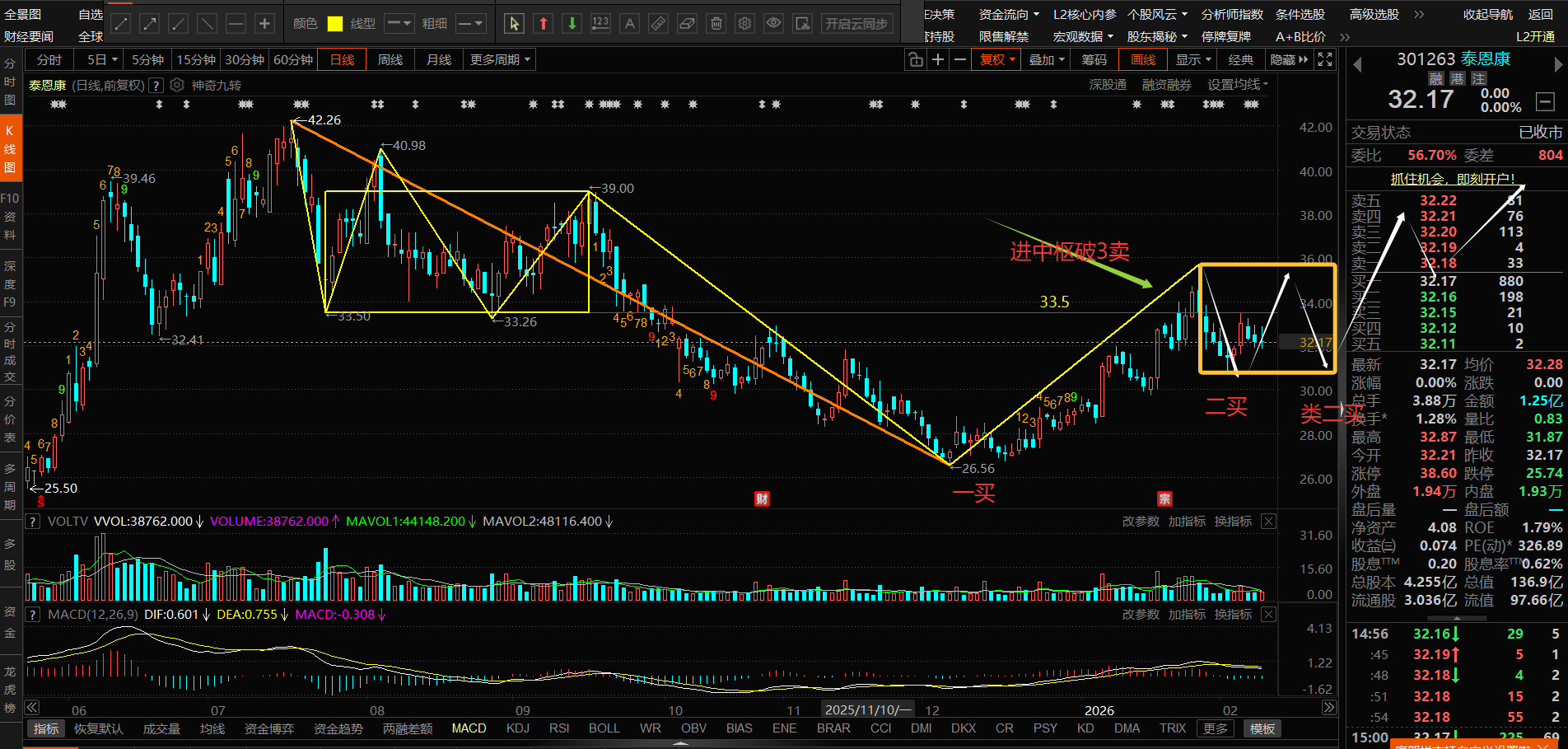Select the cross/plus drawing tool
Screen dimensions: 1568x749
pos(264,24)
